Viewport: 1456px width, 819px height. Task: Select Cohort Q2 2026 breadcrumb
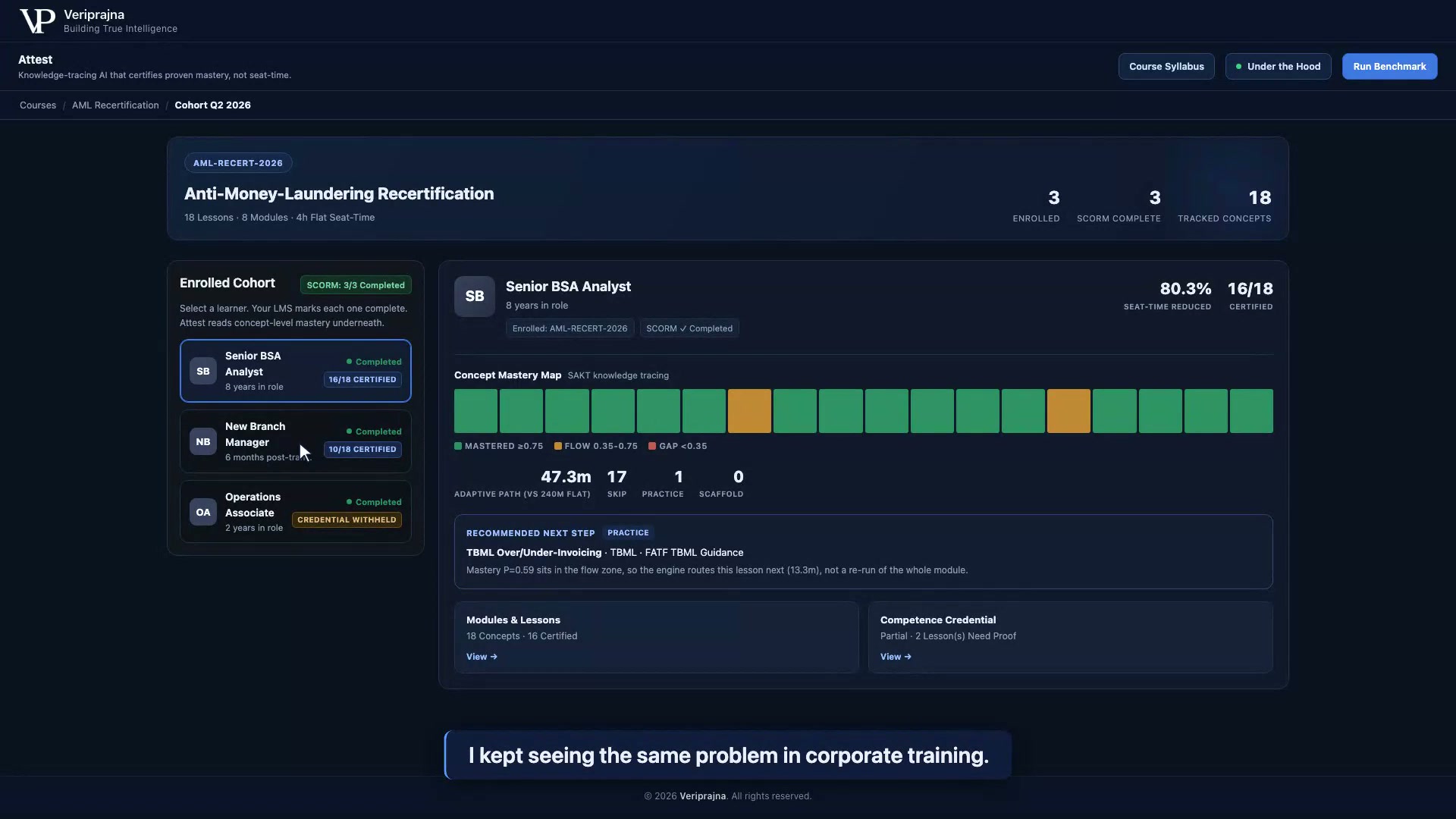[x=212, y=105]
